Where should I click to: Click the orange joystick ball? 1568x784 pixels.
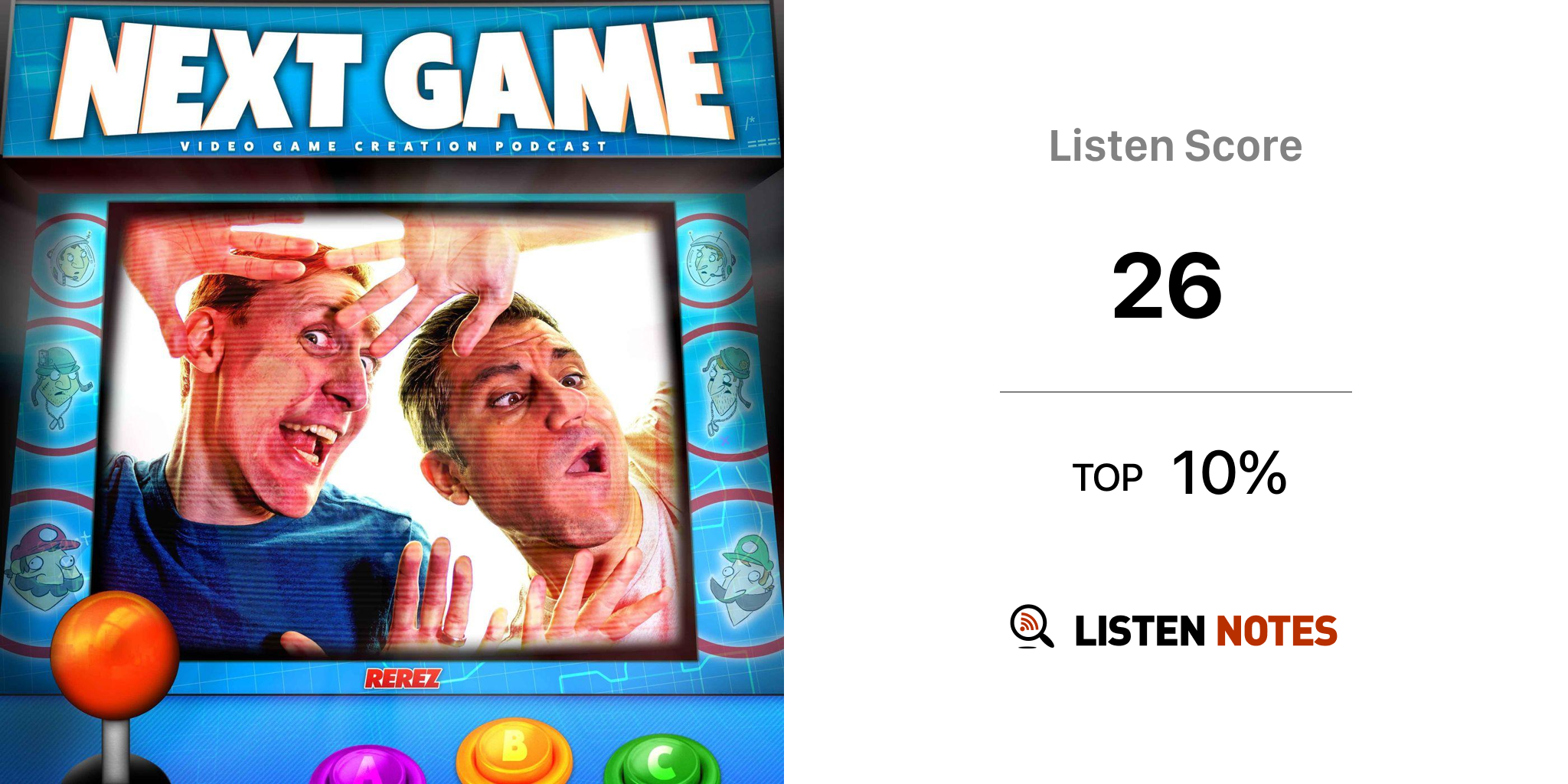click(115, 655)
